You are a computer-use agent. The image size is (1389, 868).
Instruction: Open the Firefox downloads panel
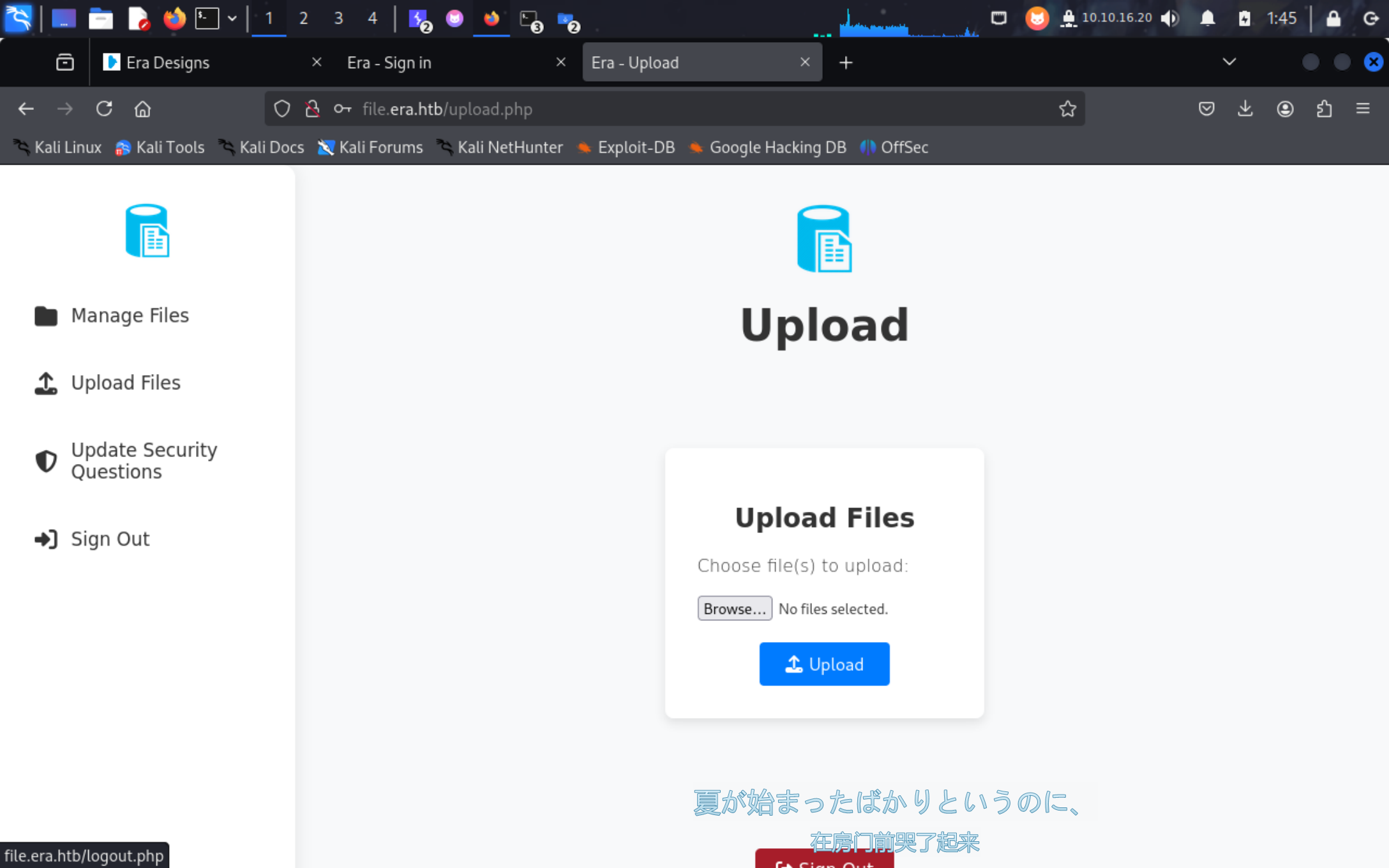pos(1245,109)
